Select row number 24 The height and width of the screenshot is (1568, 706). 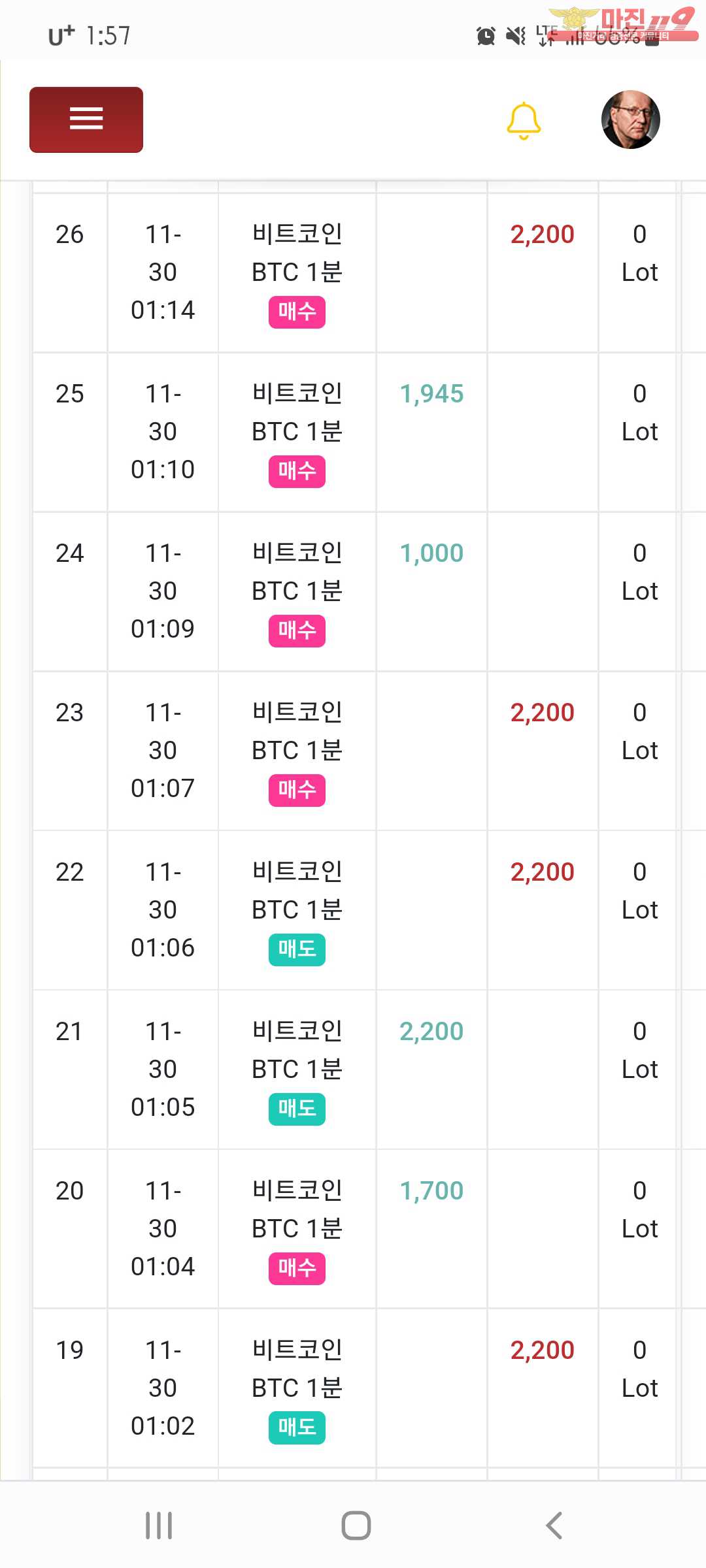70,553
